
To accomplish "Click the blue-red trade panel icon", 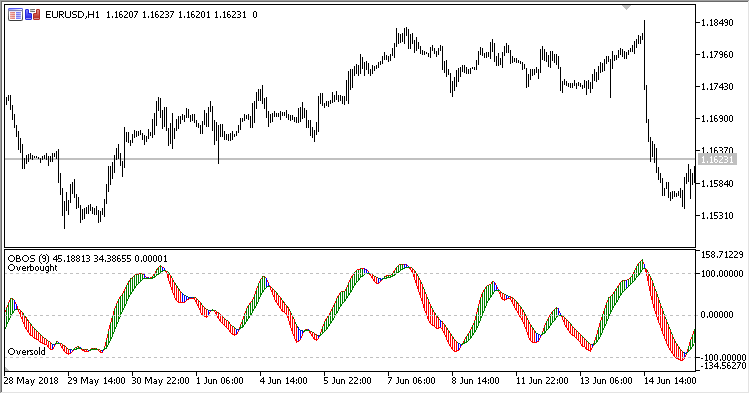I will coord(32,15).
